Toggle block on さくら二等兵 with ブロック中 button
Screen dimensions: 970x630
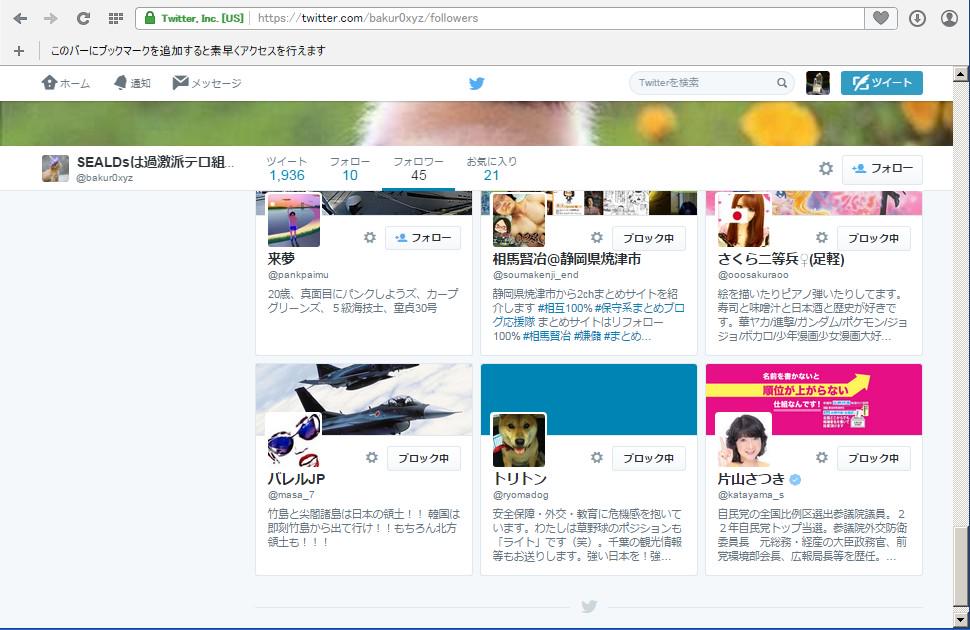873,238
